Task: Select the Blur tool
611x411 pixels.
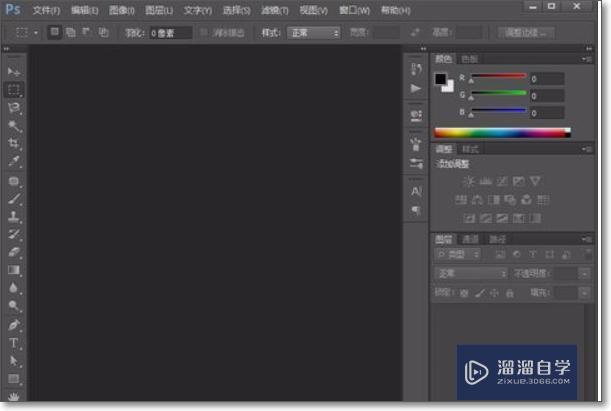Action: coord(14,288)
